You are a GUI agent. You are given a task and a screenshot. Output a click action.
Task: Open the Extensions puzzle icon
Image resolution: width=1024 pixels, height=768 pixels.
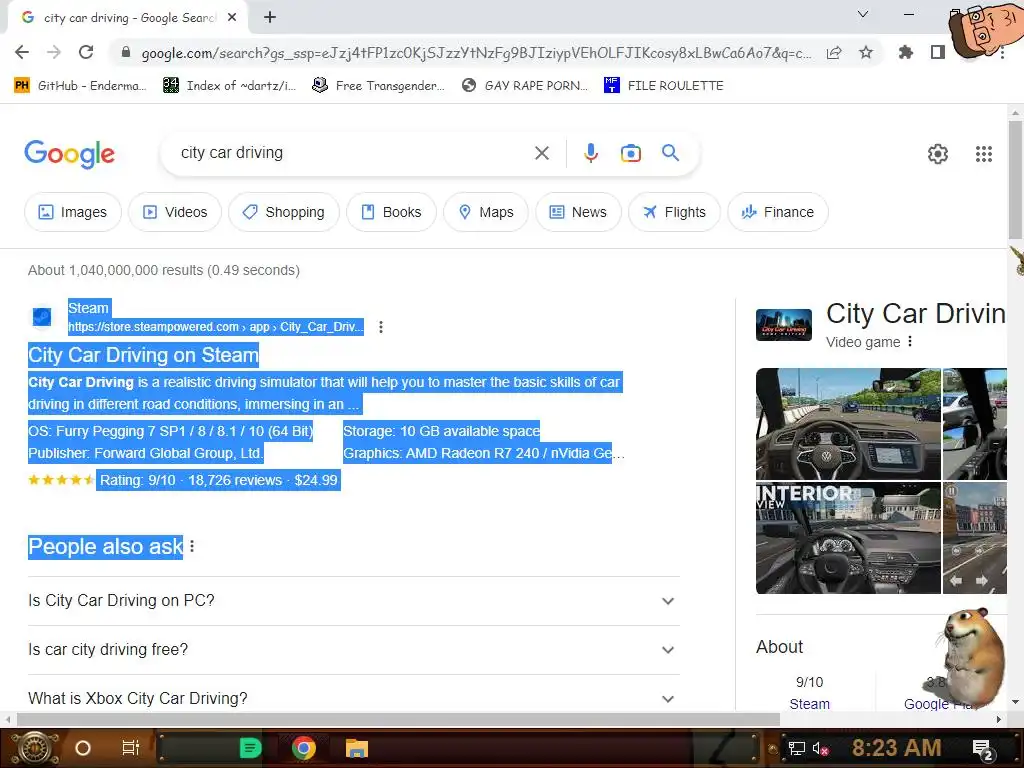906,52
